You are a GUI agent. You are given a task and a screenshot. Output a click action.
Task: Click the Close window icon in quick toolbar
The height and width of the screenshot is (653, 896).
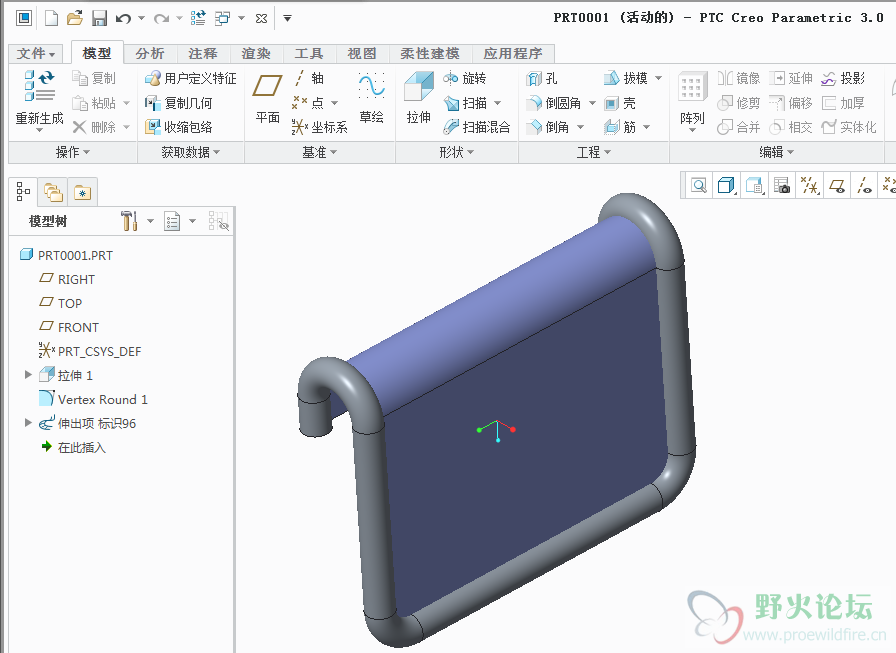261,19
